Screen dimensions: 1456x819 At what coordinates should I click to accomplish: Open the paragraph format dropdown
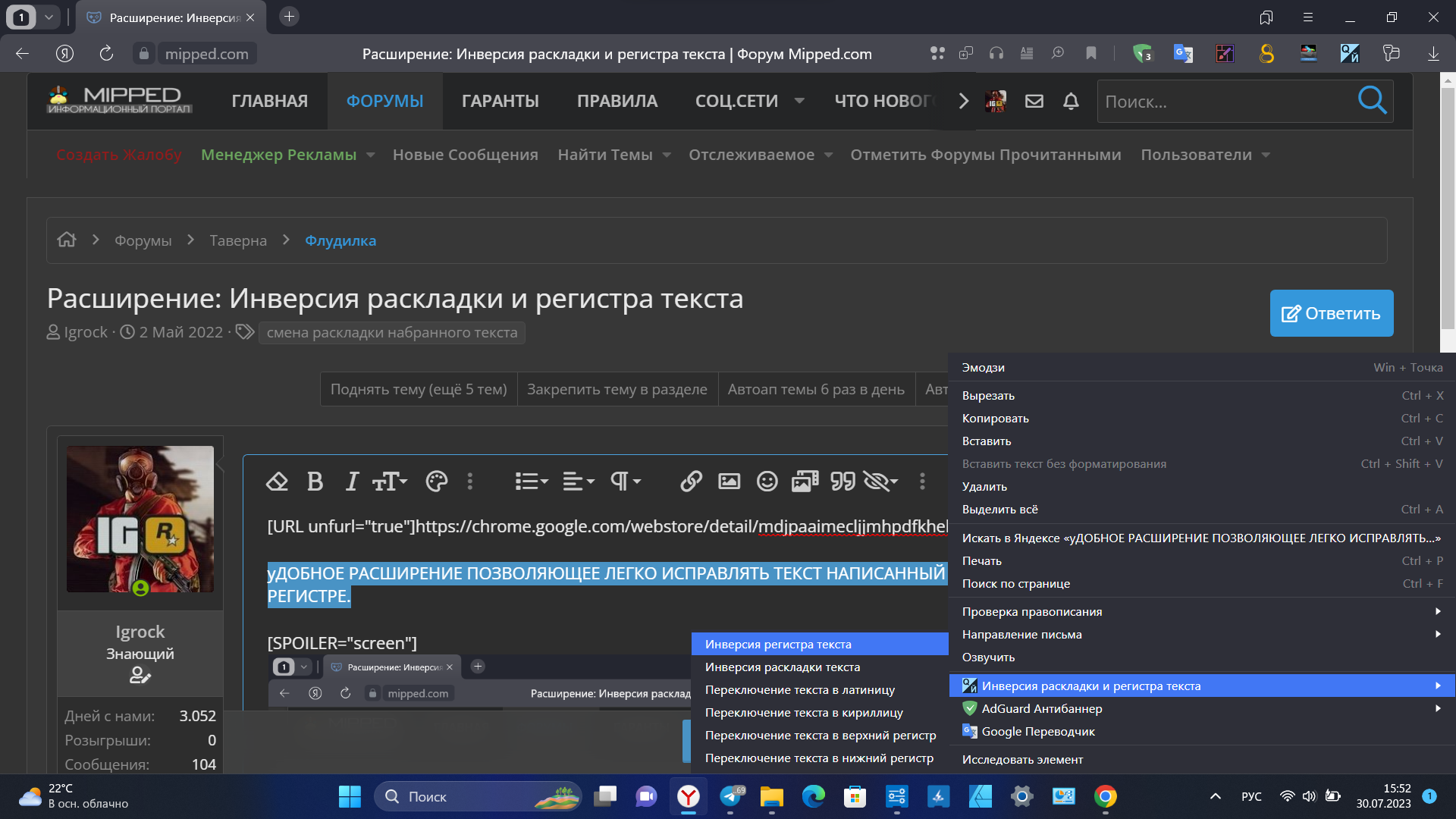coord(626,481)
